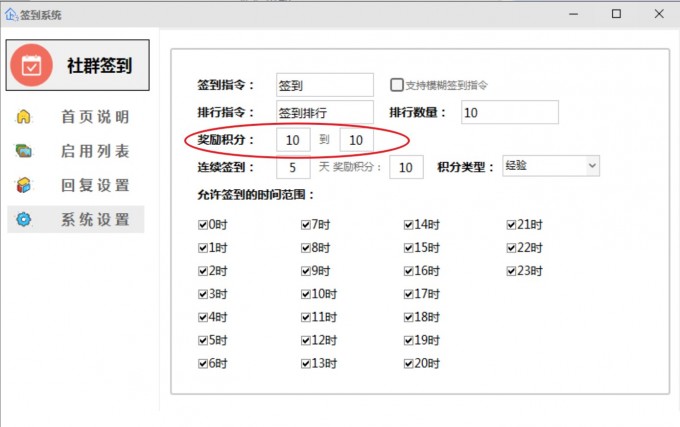Uncheck the 14时 checkbox
This screenshot has height=427, width=680.
[x=408, y=225]
